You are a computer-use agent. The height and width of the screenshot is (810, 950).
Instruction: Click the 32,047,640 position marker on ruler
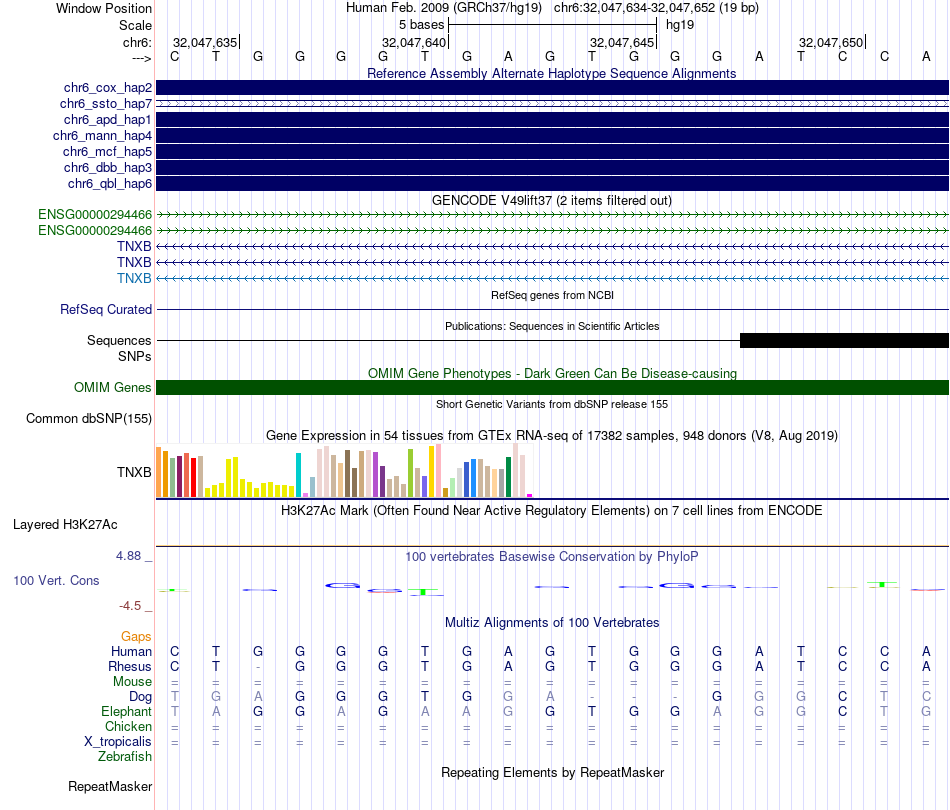(x=414, y=43)
